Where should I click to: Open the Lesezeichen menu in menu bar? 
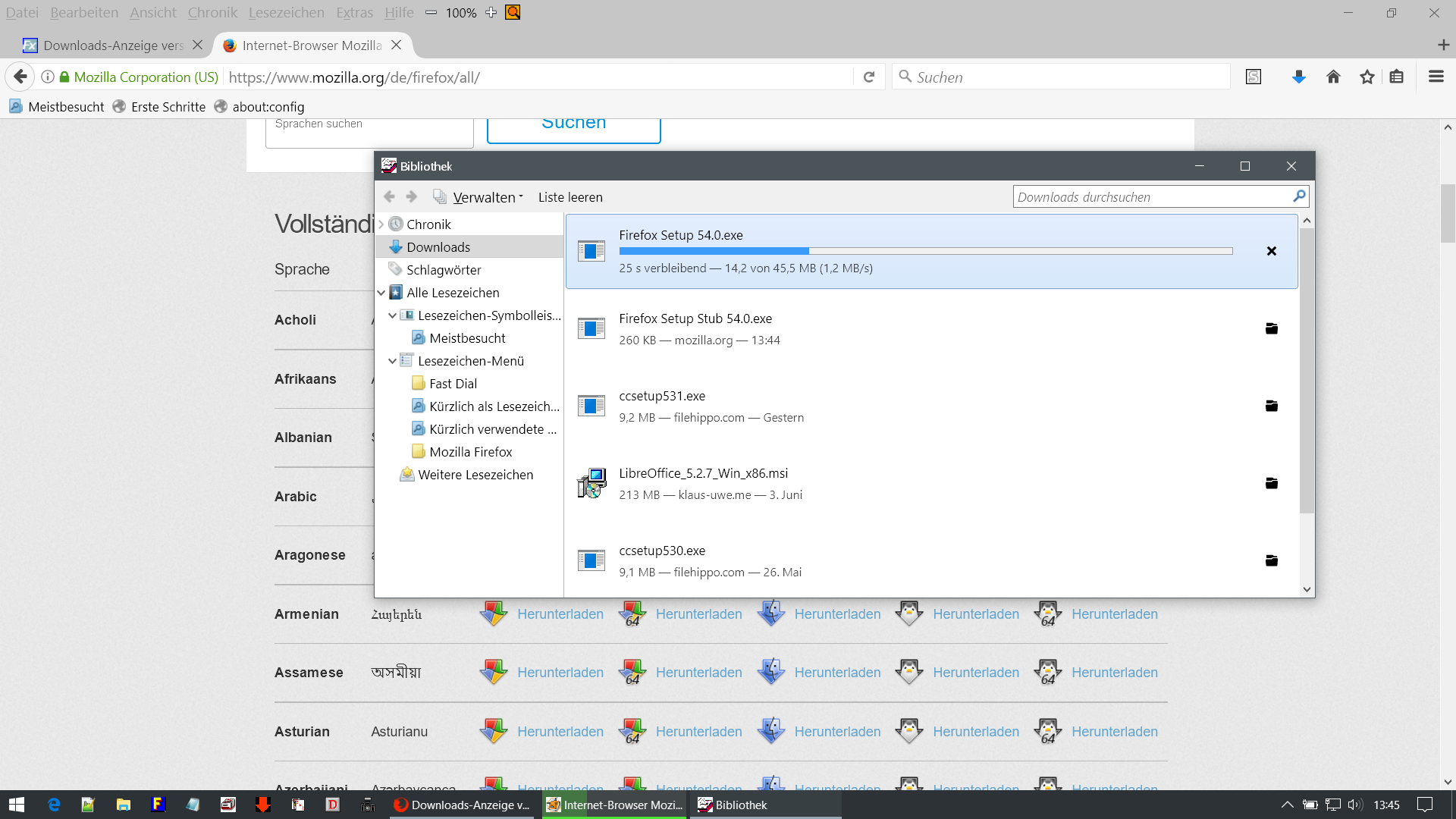click(286, 13)
